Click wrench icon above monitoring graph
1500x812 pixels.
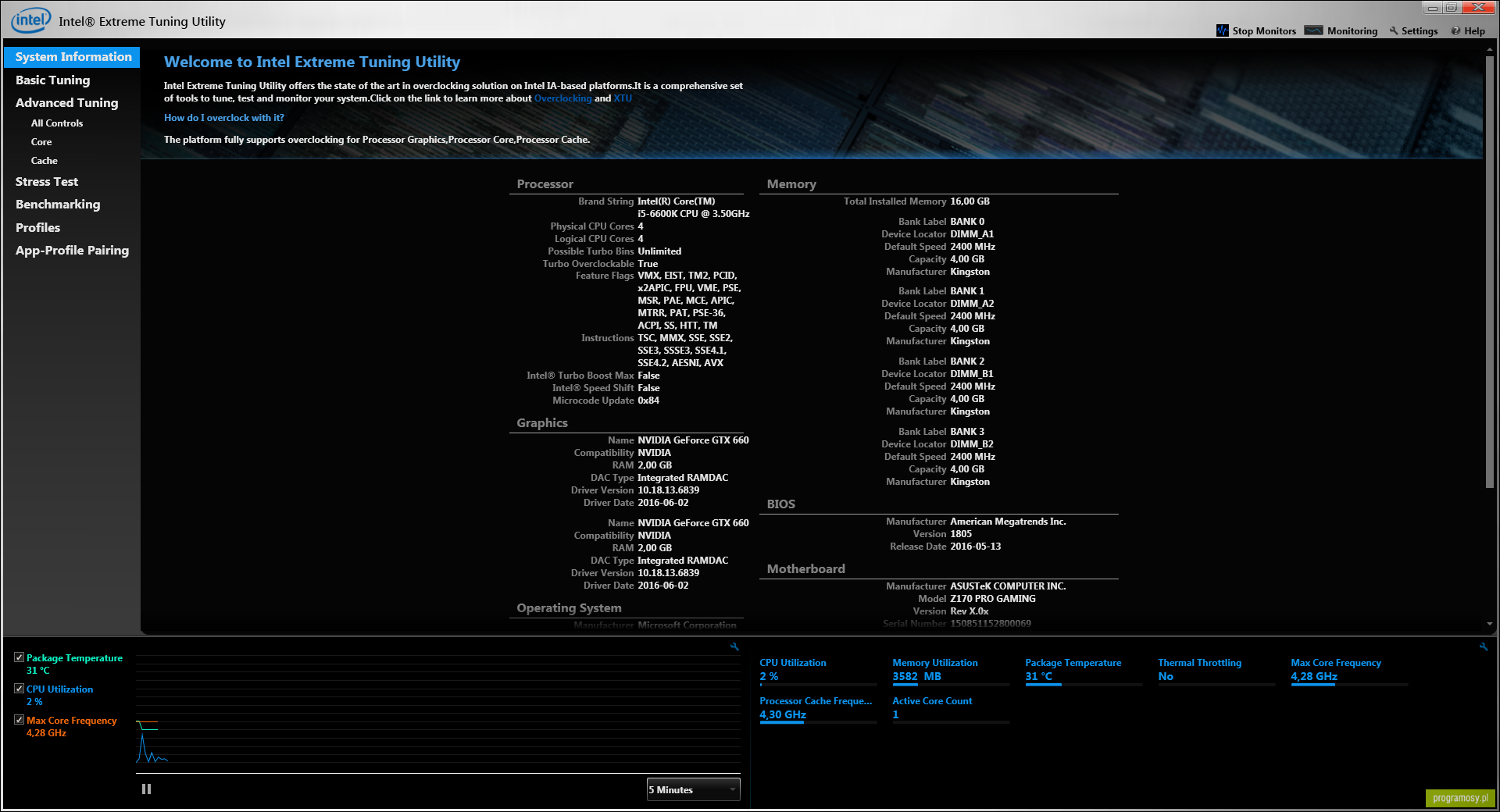734,646
